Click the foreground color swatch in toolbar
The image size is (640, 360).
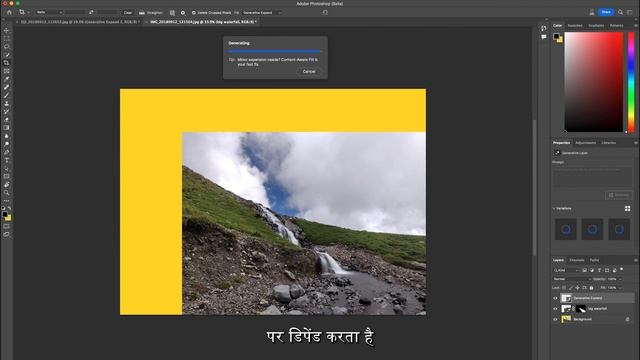[x=4, y=214]
